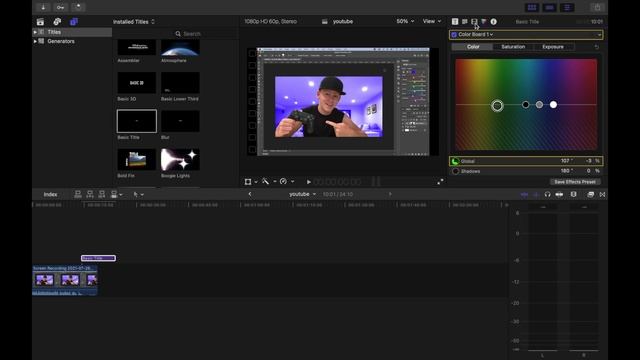Toggle the inspector panel visibility
The image size is (640, 360).
(x=567, y=7)
